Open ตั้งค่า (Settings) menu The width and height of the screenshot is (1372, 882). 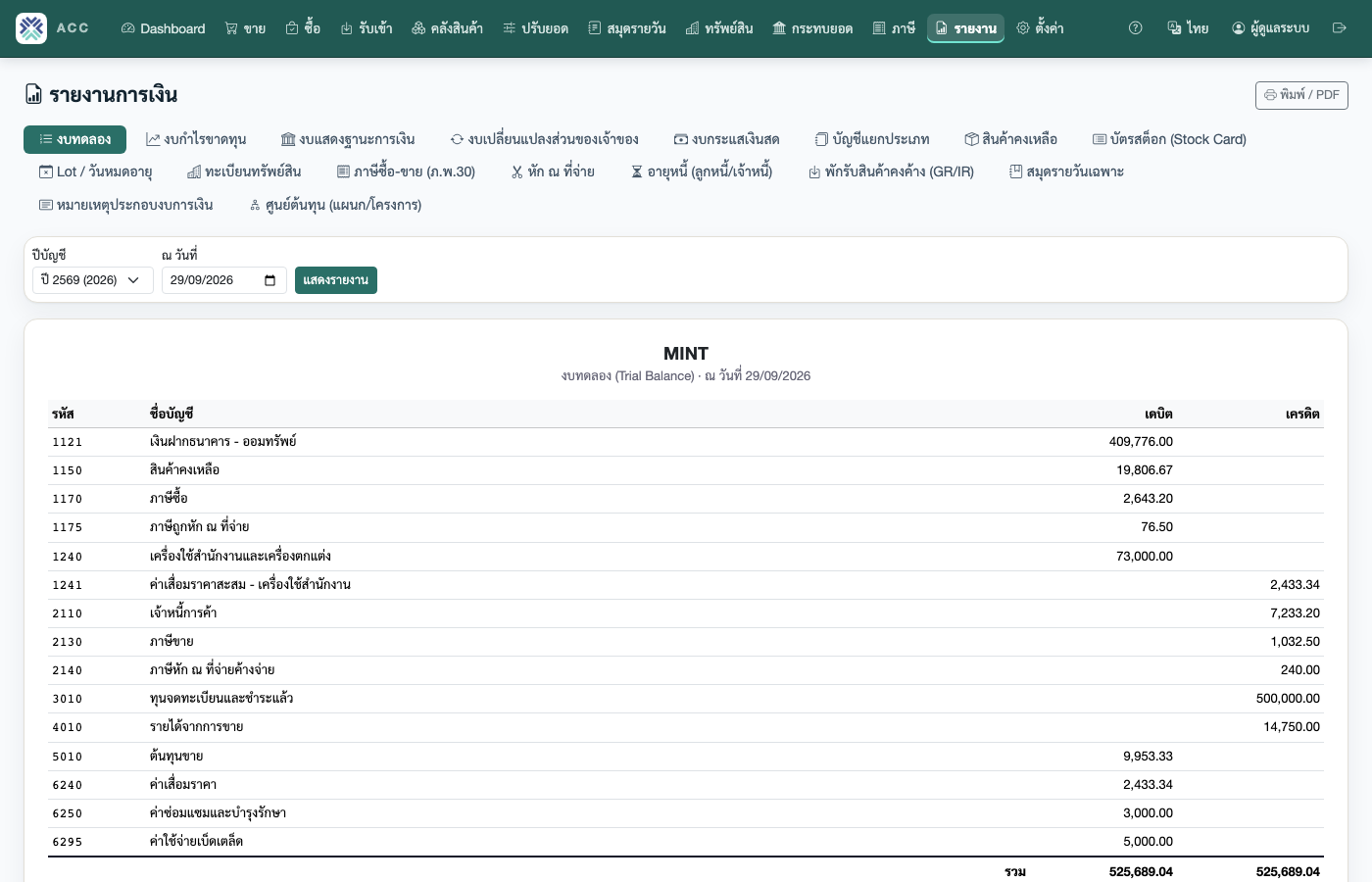pyautogui.click(x=1040, y=28)
